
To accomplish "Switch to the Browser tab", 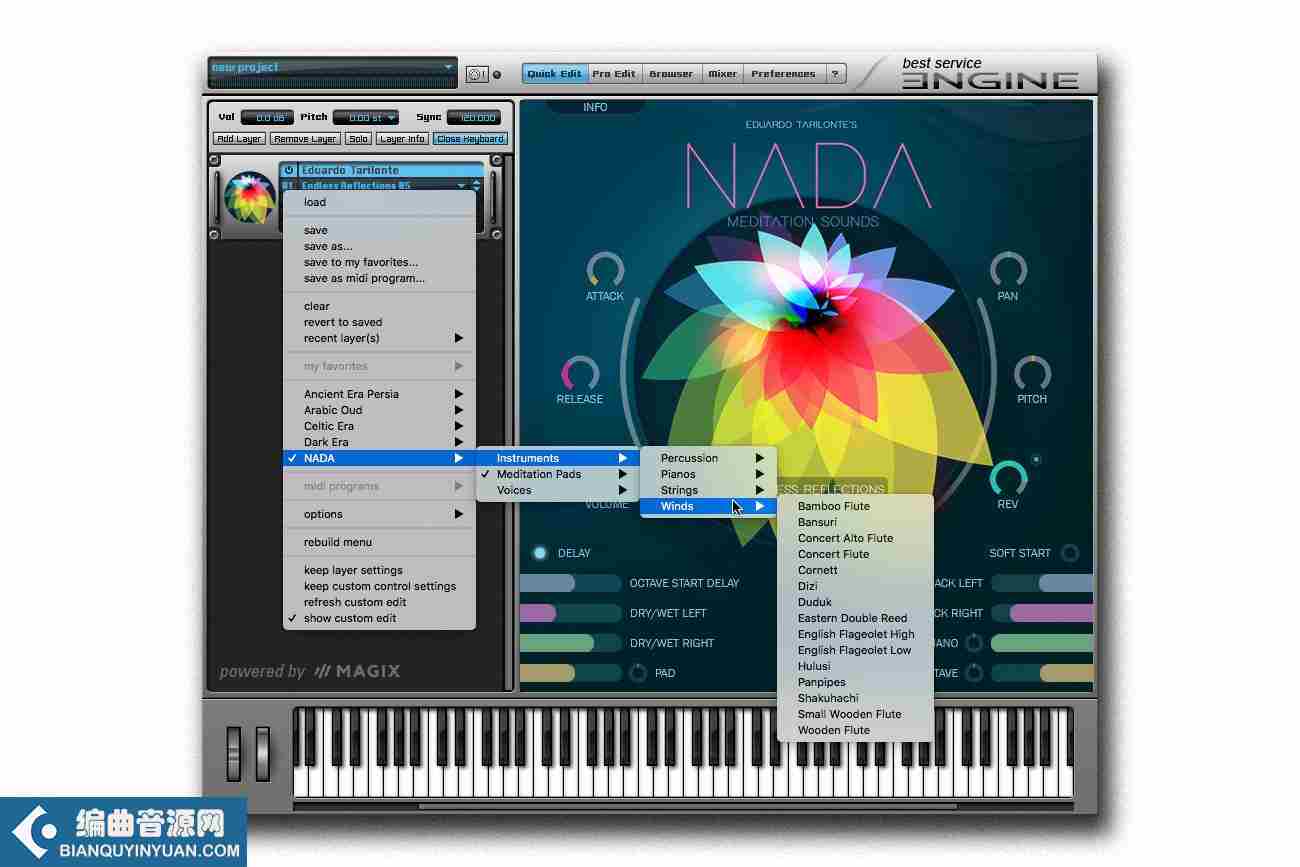I will click(x=671, y=74).
